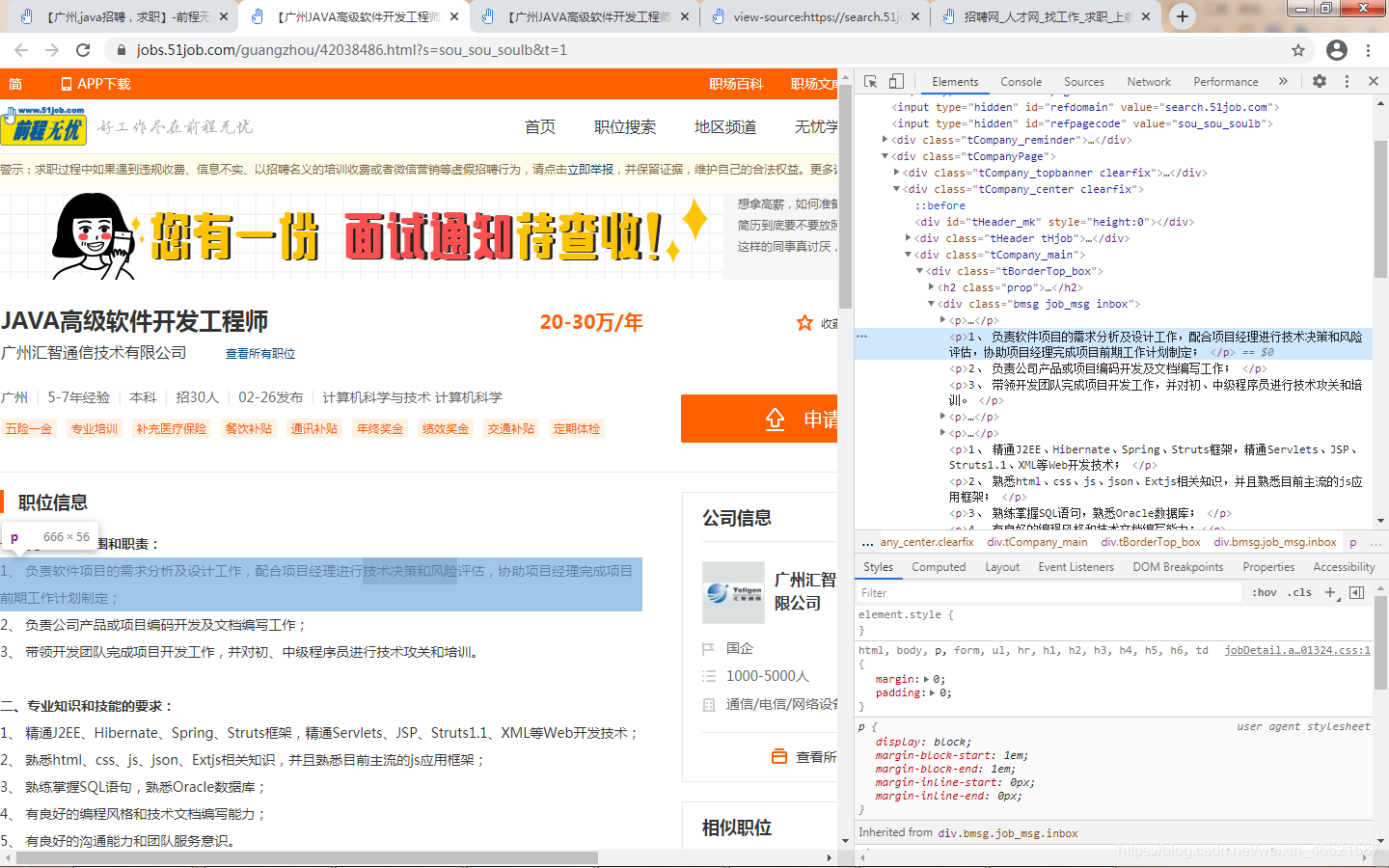Image resolution: width=1389 pixels, height=868 pixels.
Task: Expand the tCompany_topbanner clearfix div
Action: (896, 173)
